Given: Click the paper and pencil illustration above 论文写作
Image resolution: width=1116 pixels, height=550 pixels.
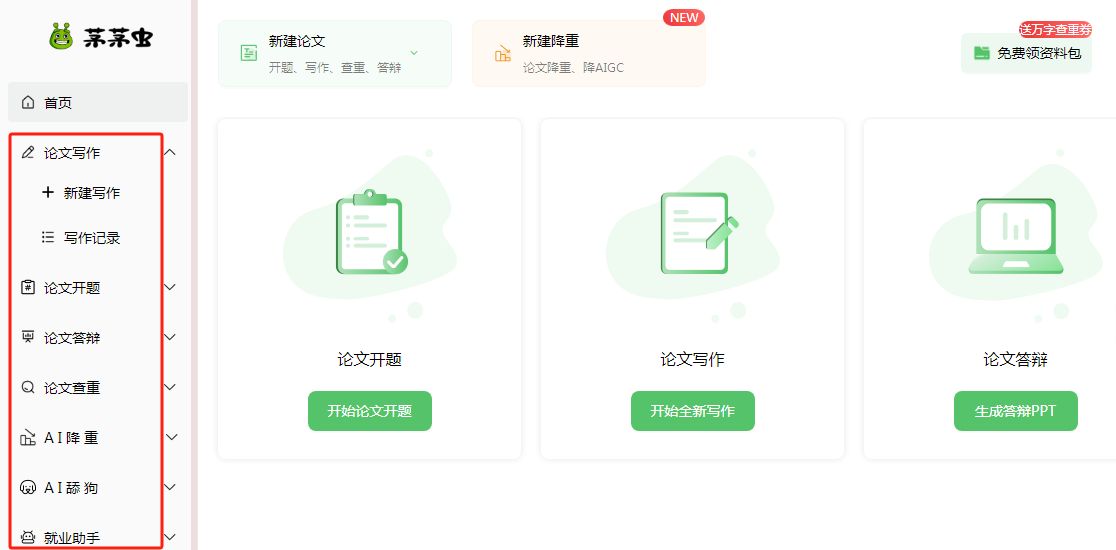Looking at the screenshot, I should tap(699, 233).
